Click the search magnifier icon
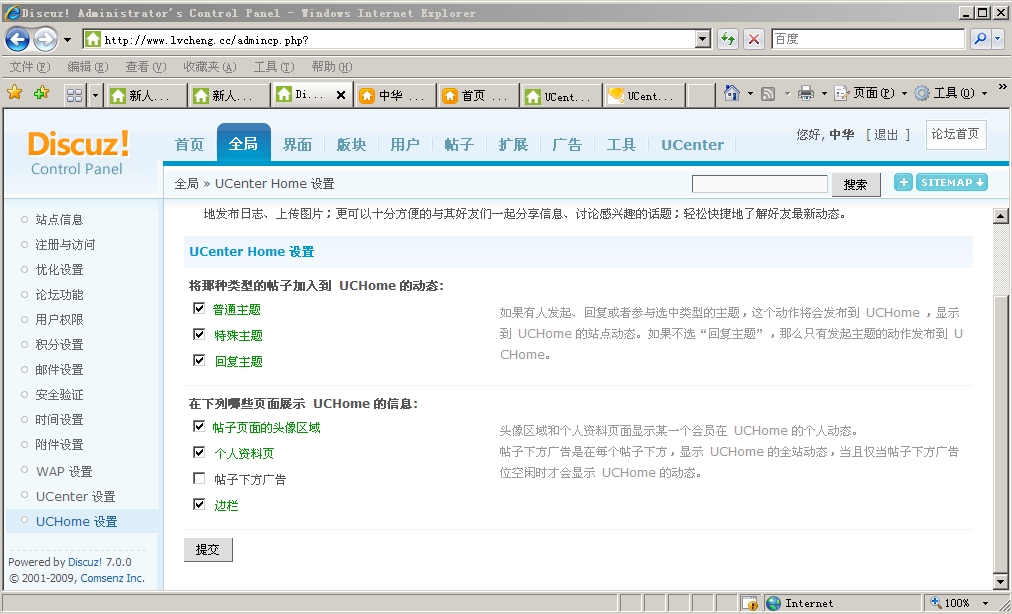The height and width of the screenshot is (614, 1012). click(980, 39)
